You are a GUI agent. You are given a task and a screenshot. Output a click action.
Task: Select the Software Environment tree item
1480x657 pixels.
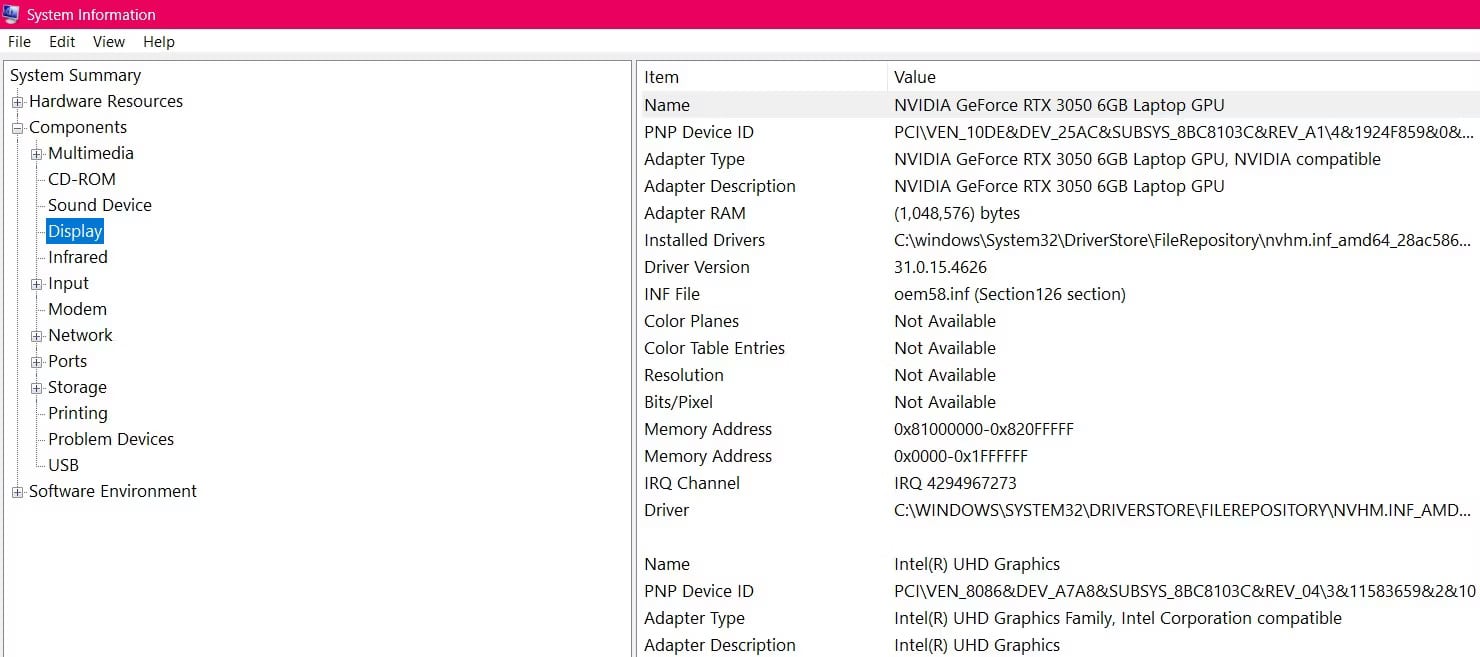click(113, 491)
